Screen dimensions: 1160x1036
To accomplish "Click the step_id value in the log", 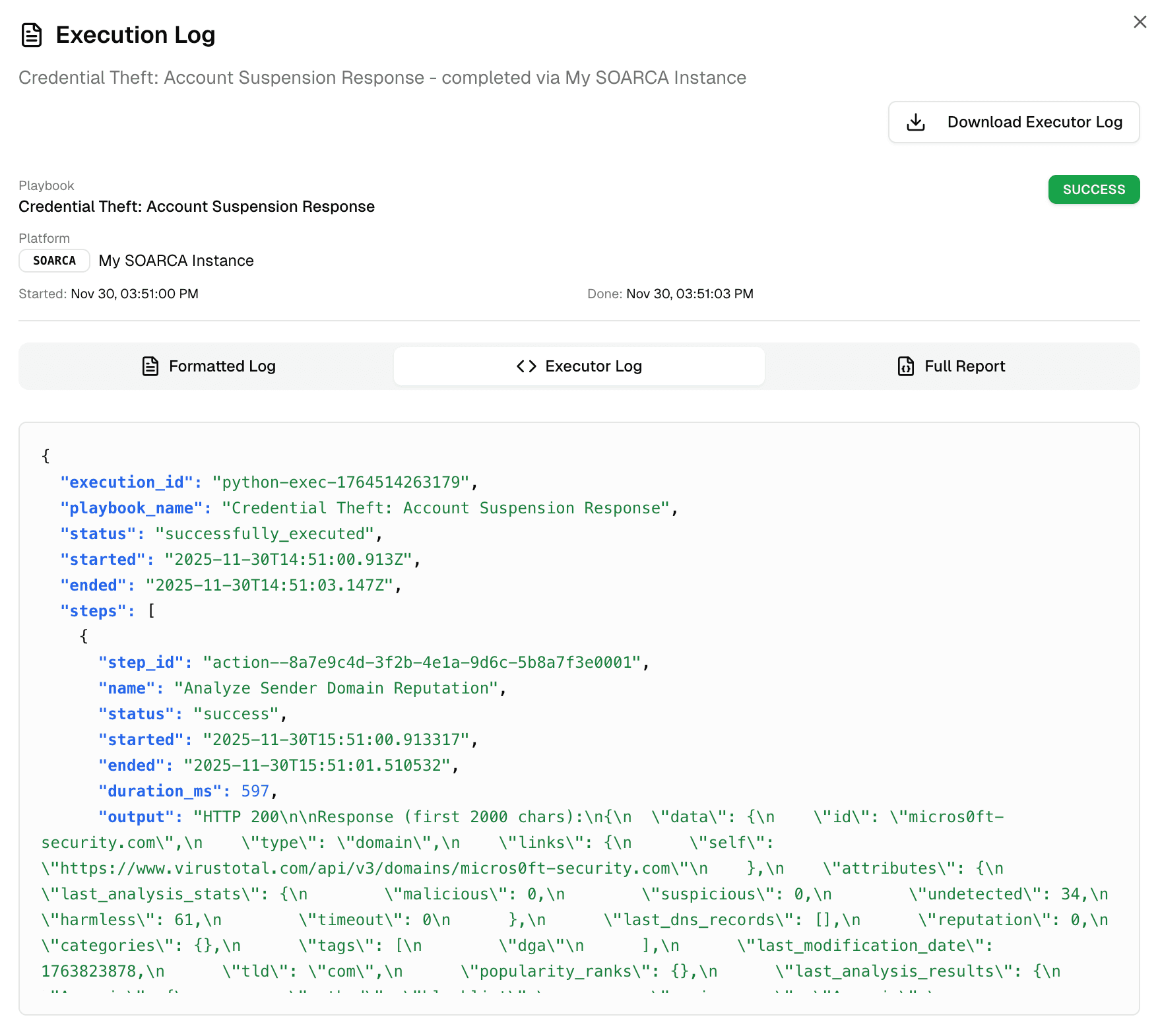I will pos(421,663).
